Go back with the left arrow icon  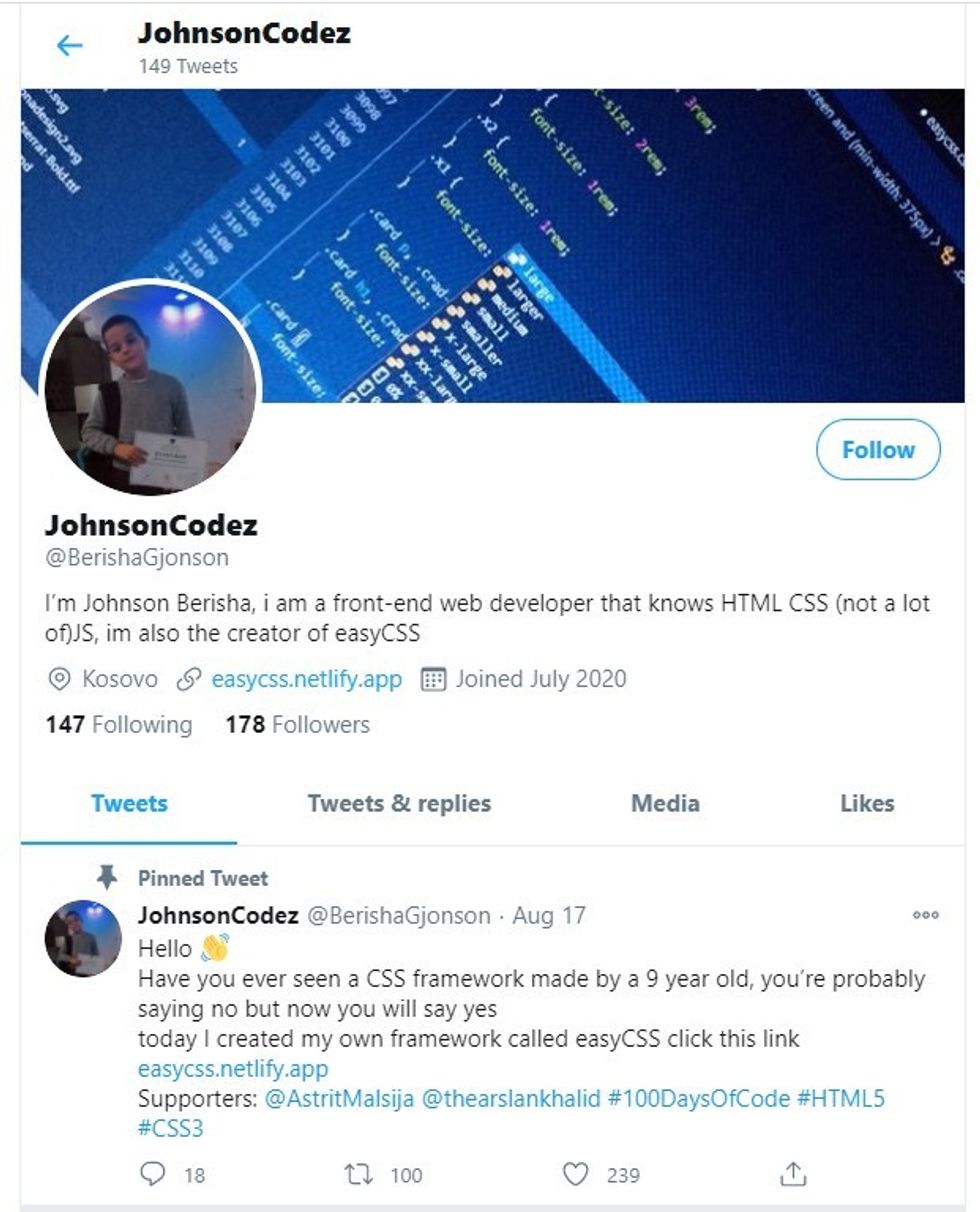pos(69,45)
